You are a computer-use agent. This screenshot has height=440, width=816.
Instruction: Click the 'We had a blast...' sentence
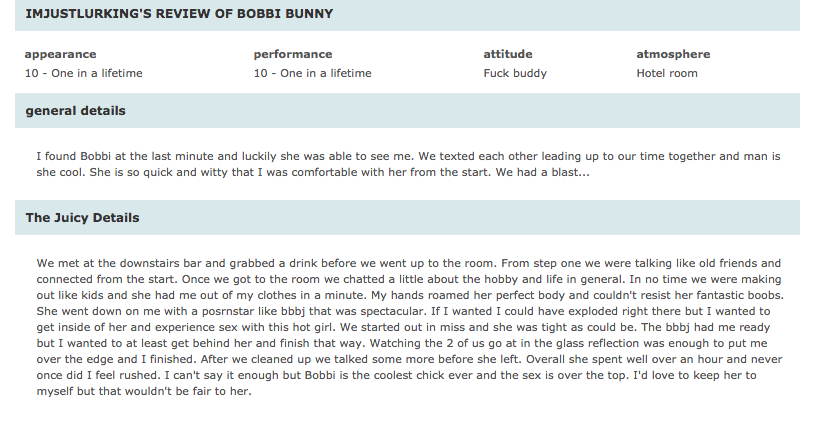[x=542, y=172]
